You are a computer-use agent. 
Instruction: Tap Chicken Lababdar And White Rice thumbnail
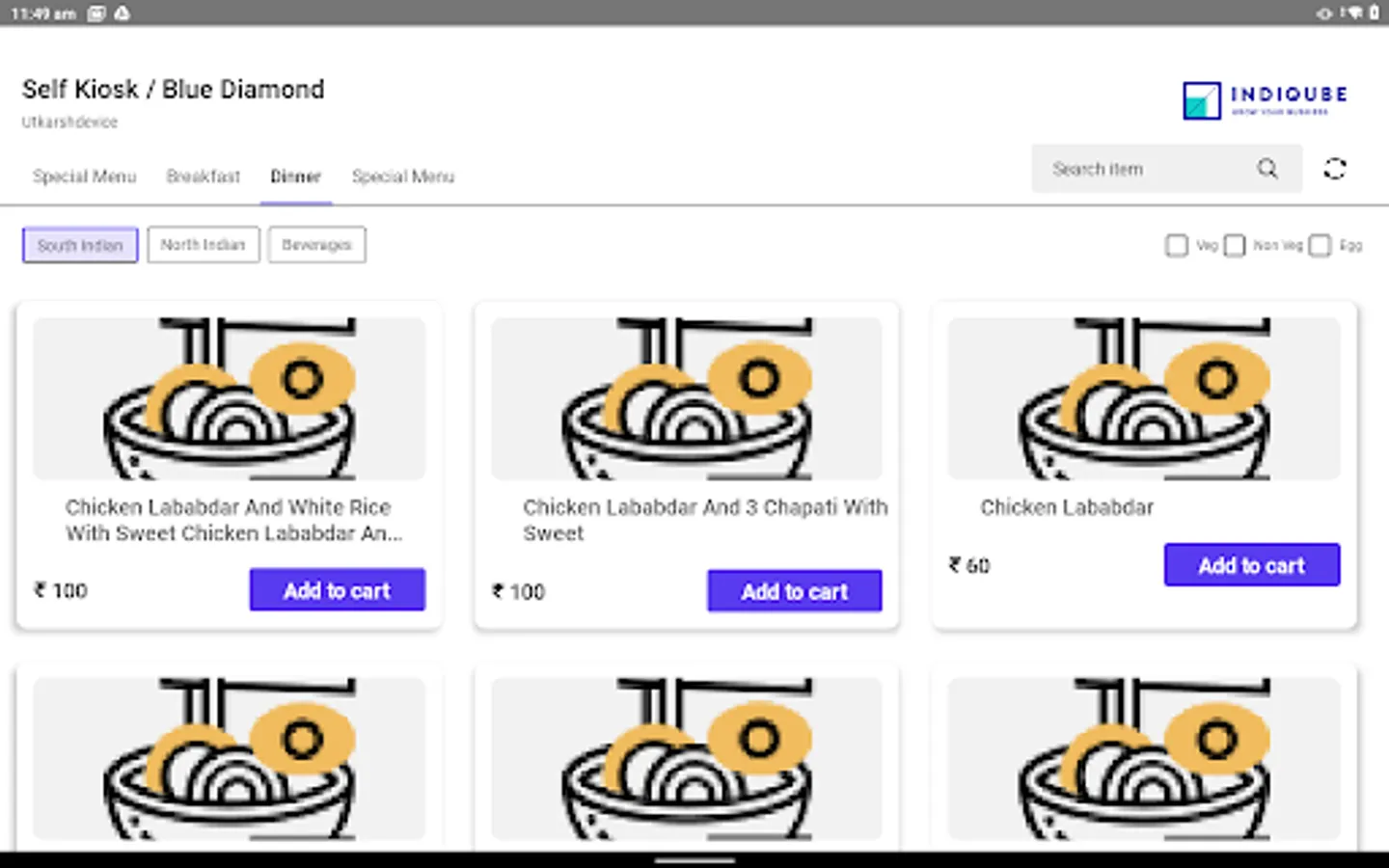coord(230,398)
